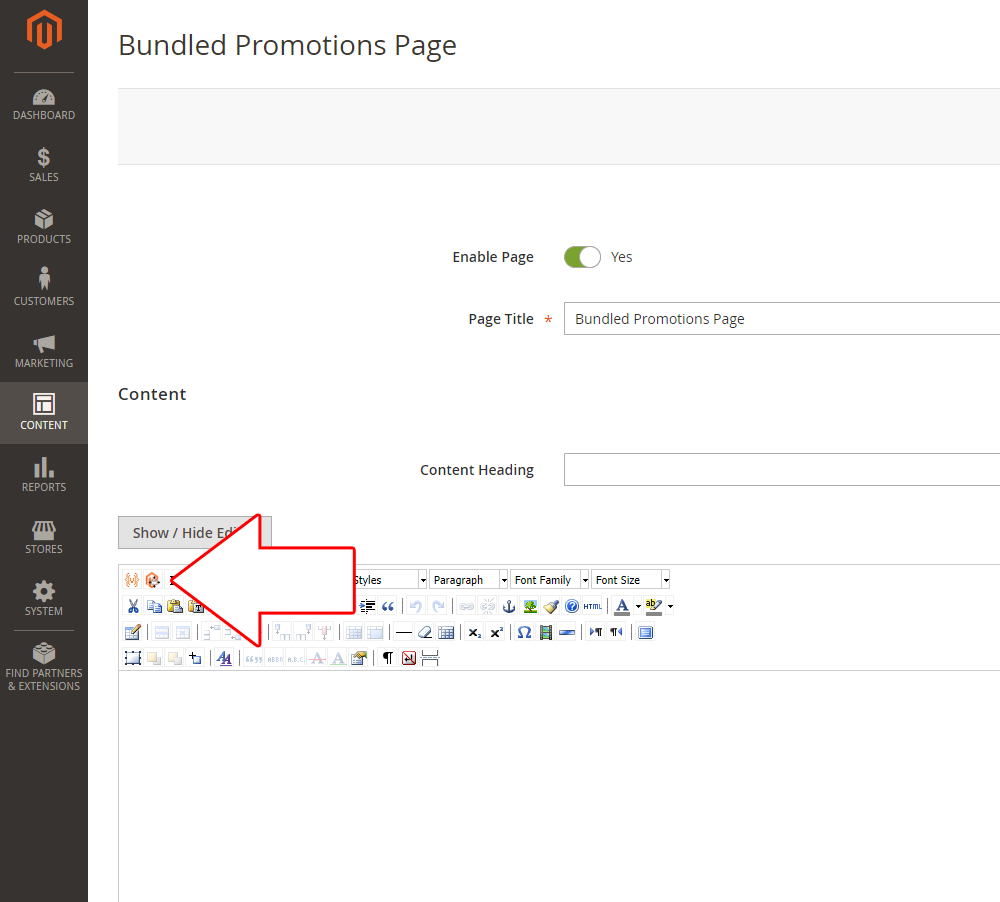The width and height of the screenshot is (1000, 902).
Task: Open Edit CSS Style icon
Action: [224, 658]
